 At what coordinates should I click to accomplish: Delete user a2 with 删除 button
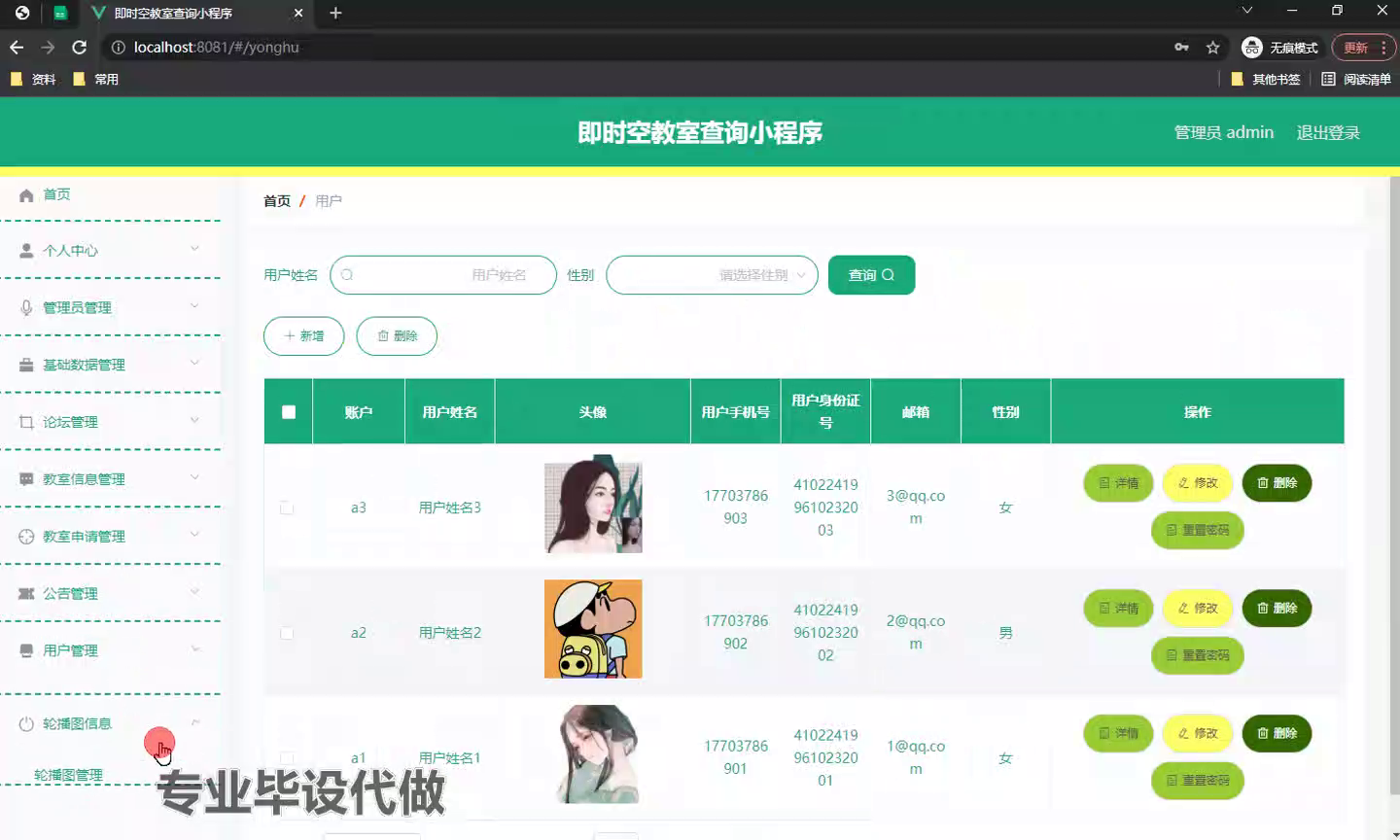(1277, 609)
